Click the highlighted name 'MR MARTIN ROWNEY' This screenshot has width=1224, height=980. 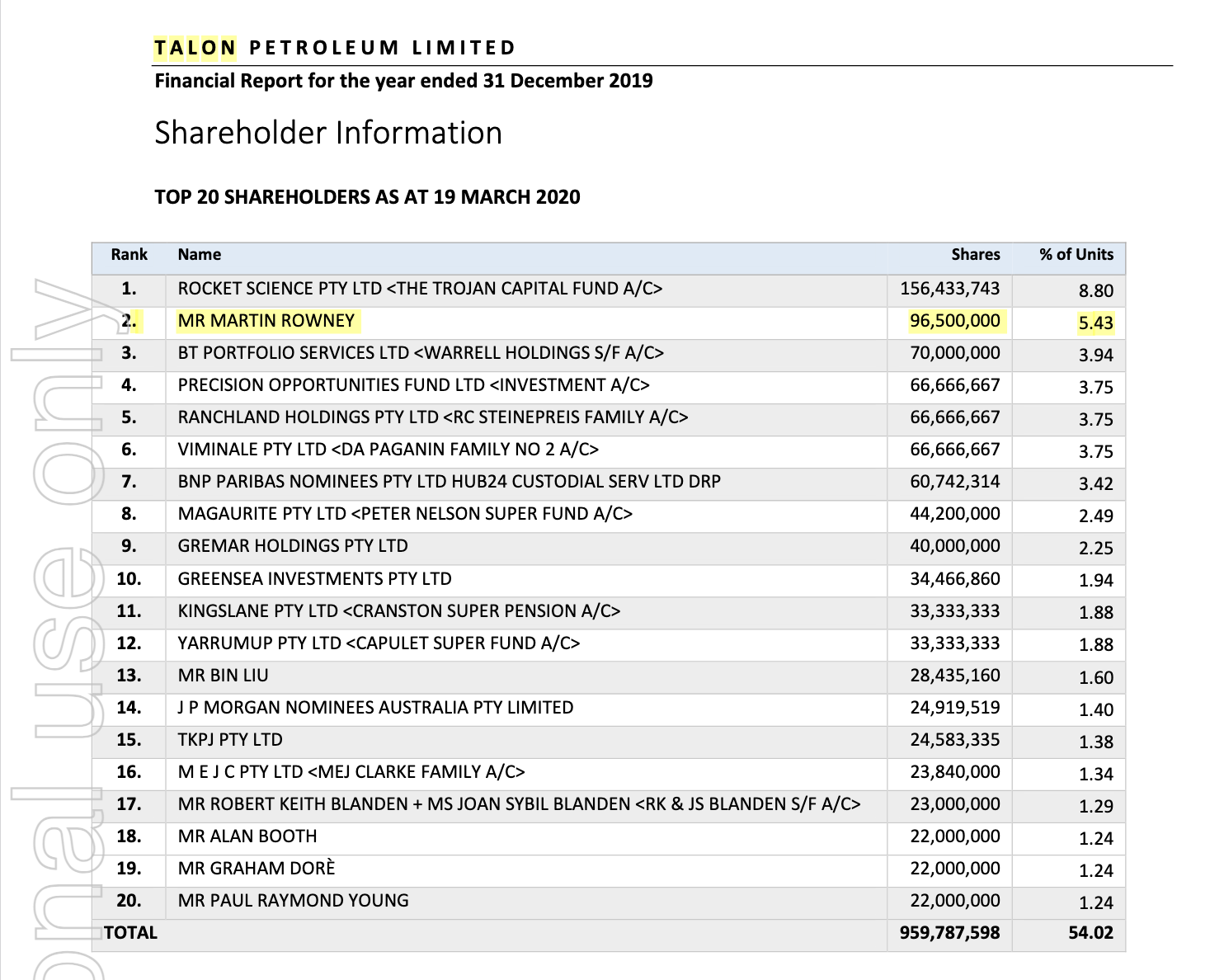click(266, 321)
